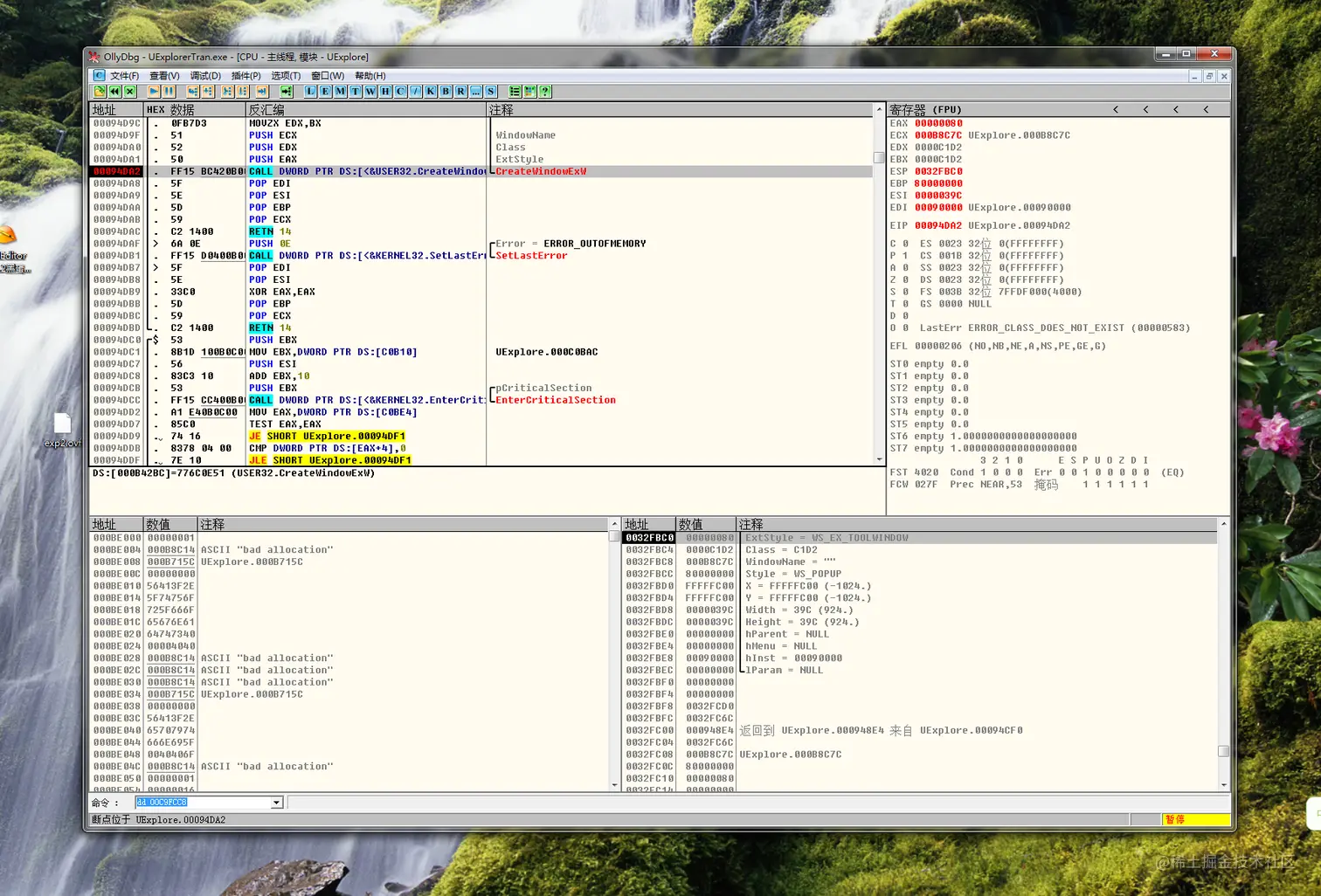The image size is (1321, 896).
Task: Click the scroll thumb of disassembly pane
Action: point(879,157)
